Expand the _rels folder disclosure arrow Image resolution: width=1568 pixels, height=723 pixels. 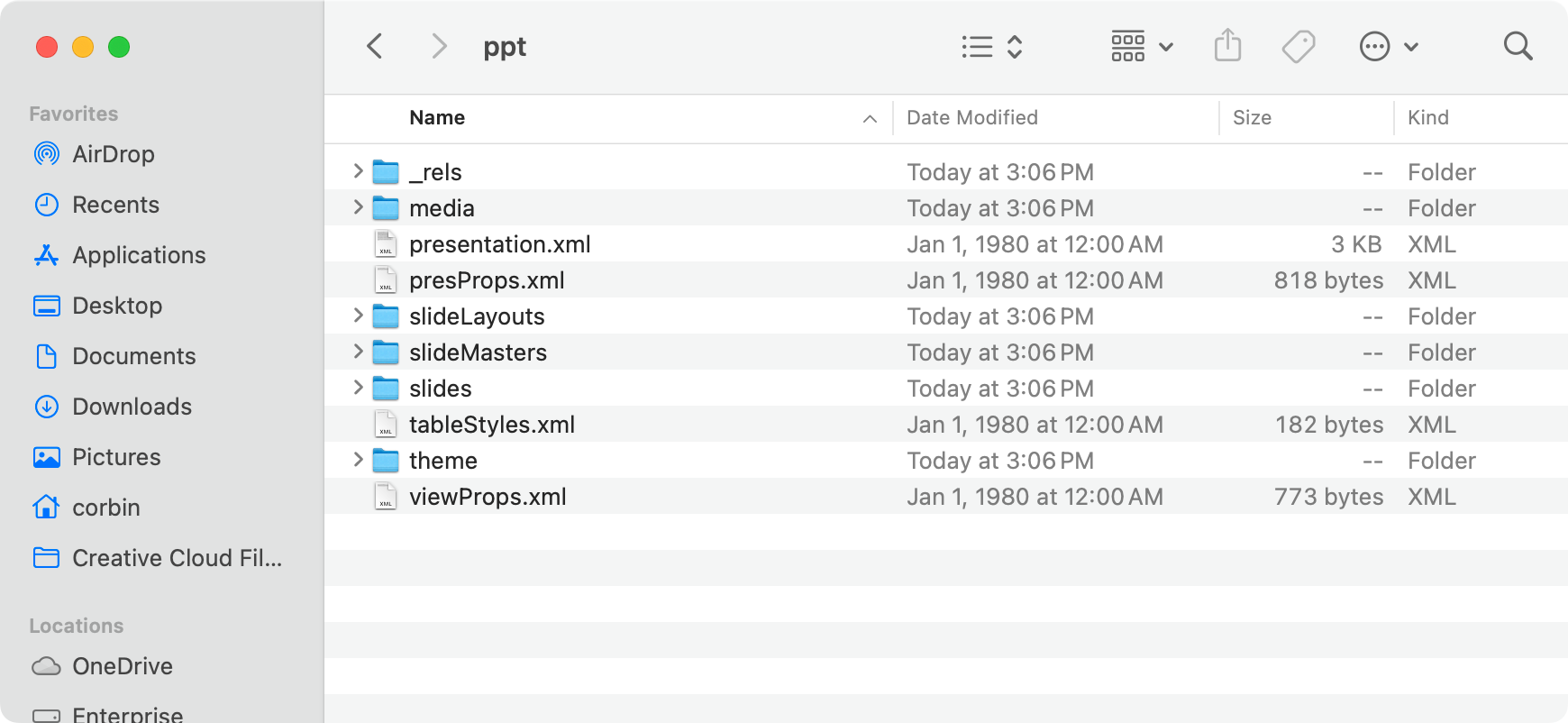point(358,171)
